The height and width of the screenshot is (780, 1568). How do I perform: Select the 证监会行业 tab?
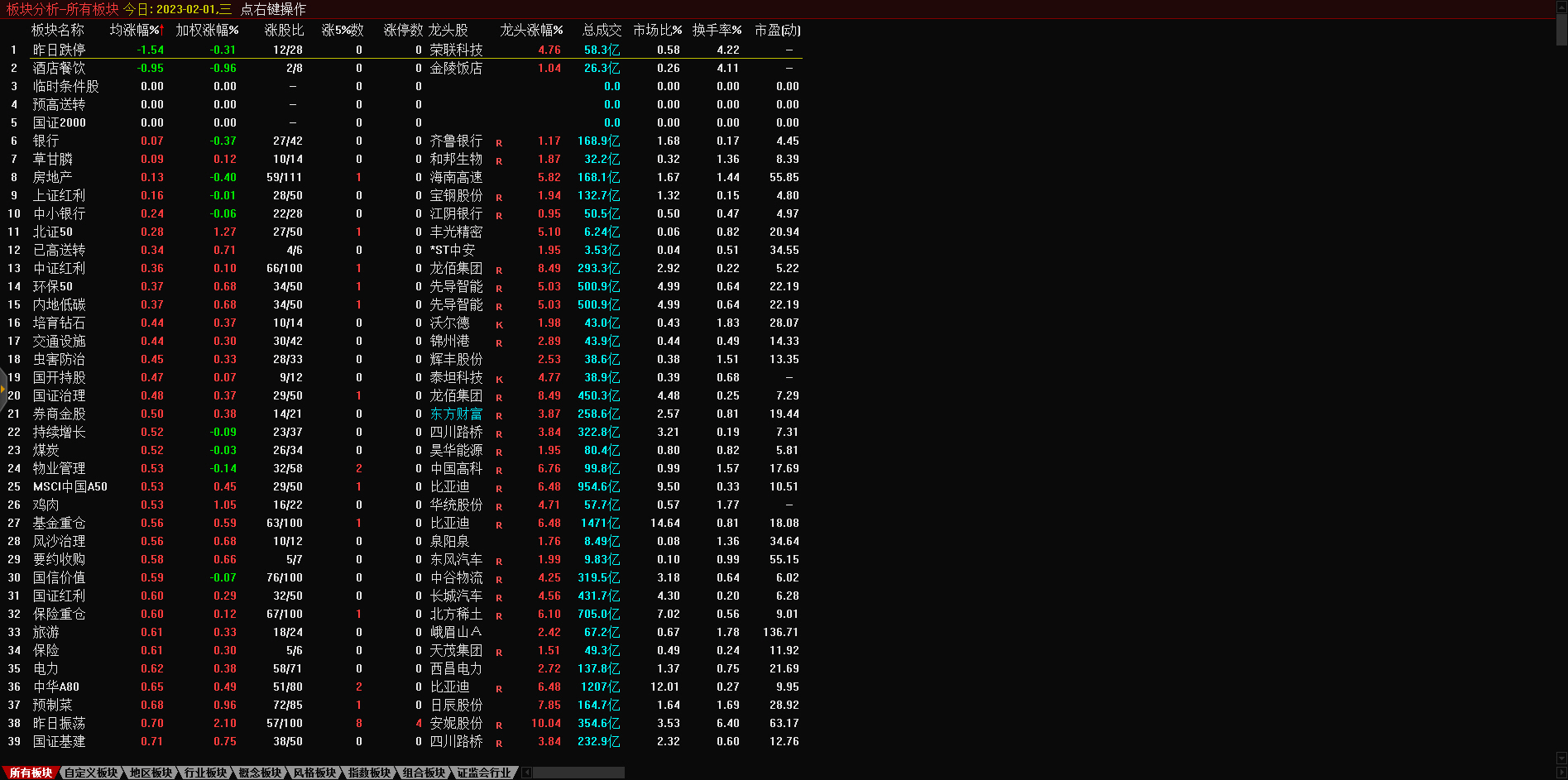[x=484, y=773]
